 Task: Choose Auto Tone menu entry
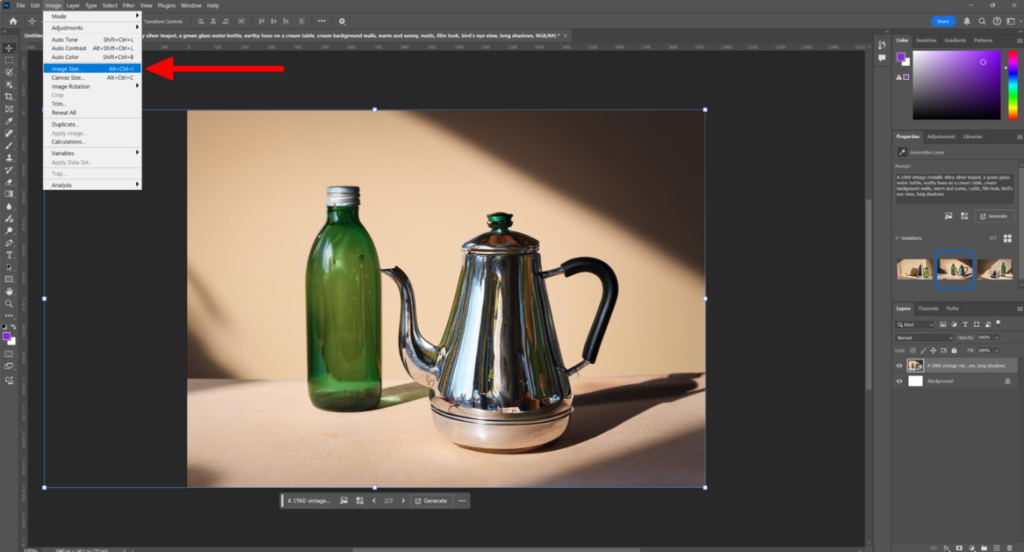click(x=92, y=39)
